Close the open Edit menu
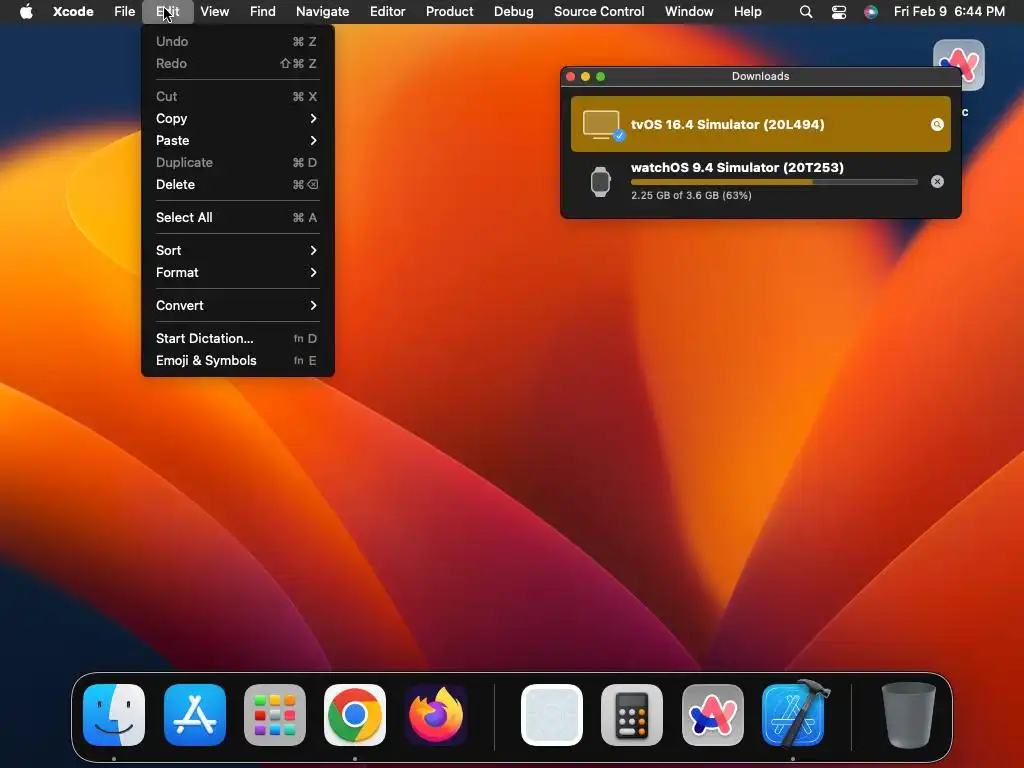 pyautogui.click(x=168, y=11)
